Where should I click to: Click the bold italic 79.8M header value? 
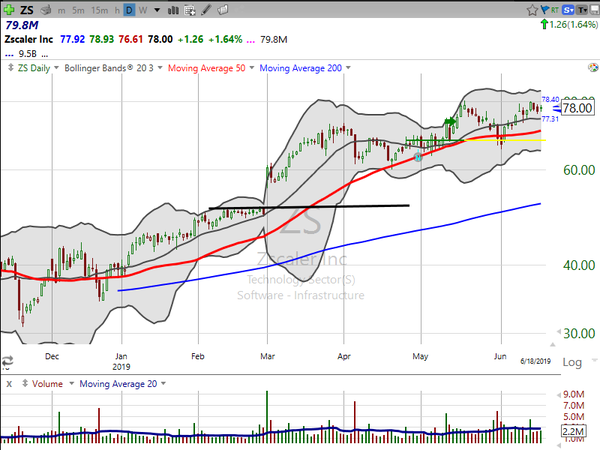[22, 25]
